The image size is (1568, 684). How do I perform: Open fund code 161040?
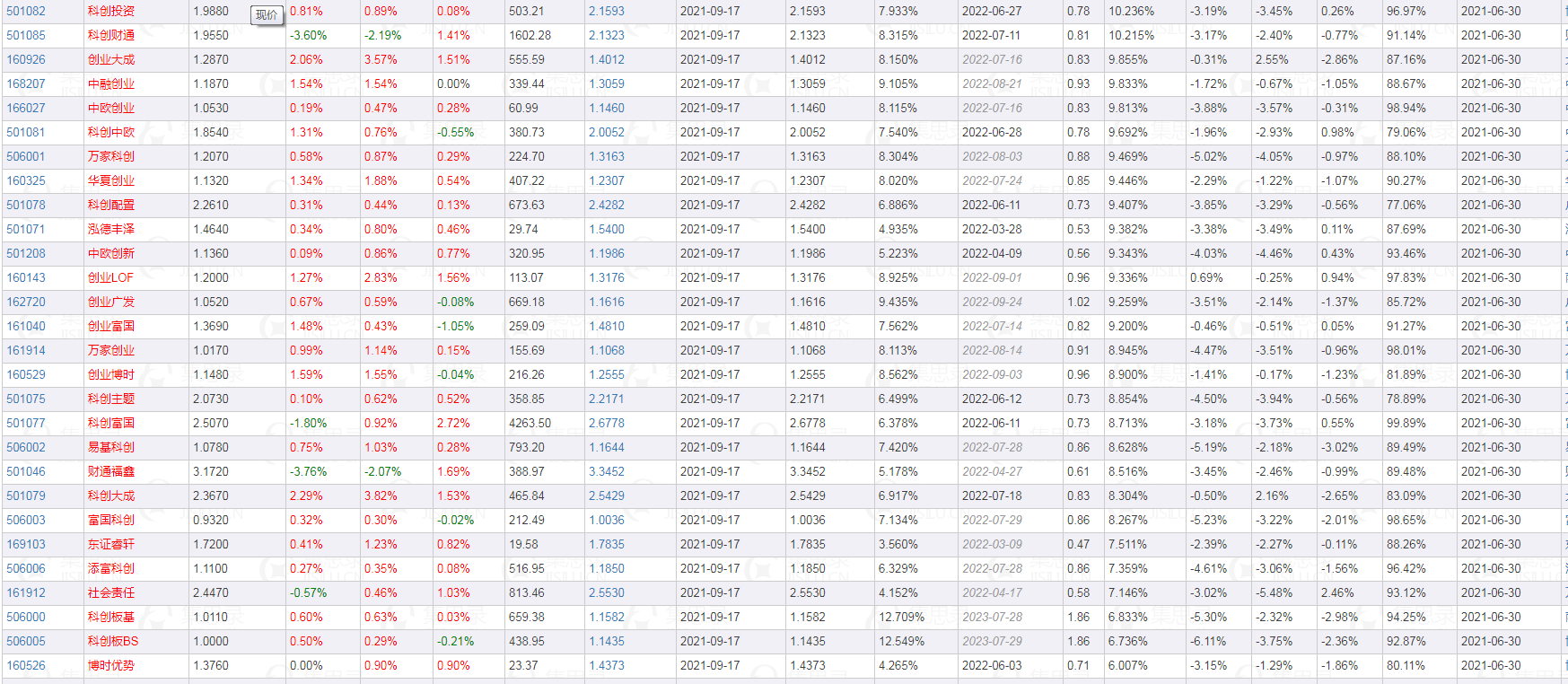(x=26, y=326)
